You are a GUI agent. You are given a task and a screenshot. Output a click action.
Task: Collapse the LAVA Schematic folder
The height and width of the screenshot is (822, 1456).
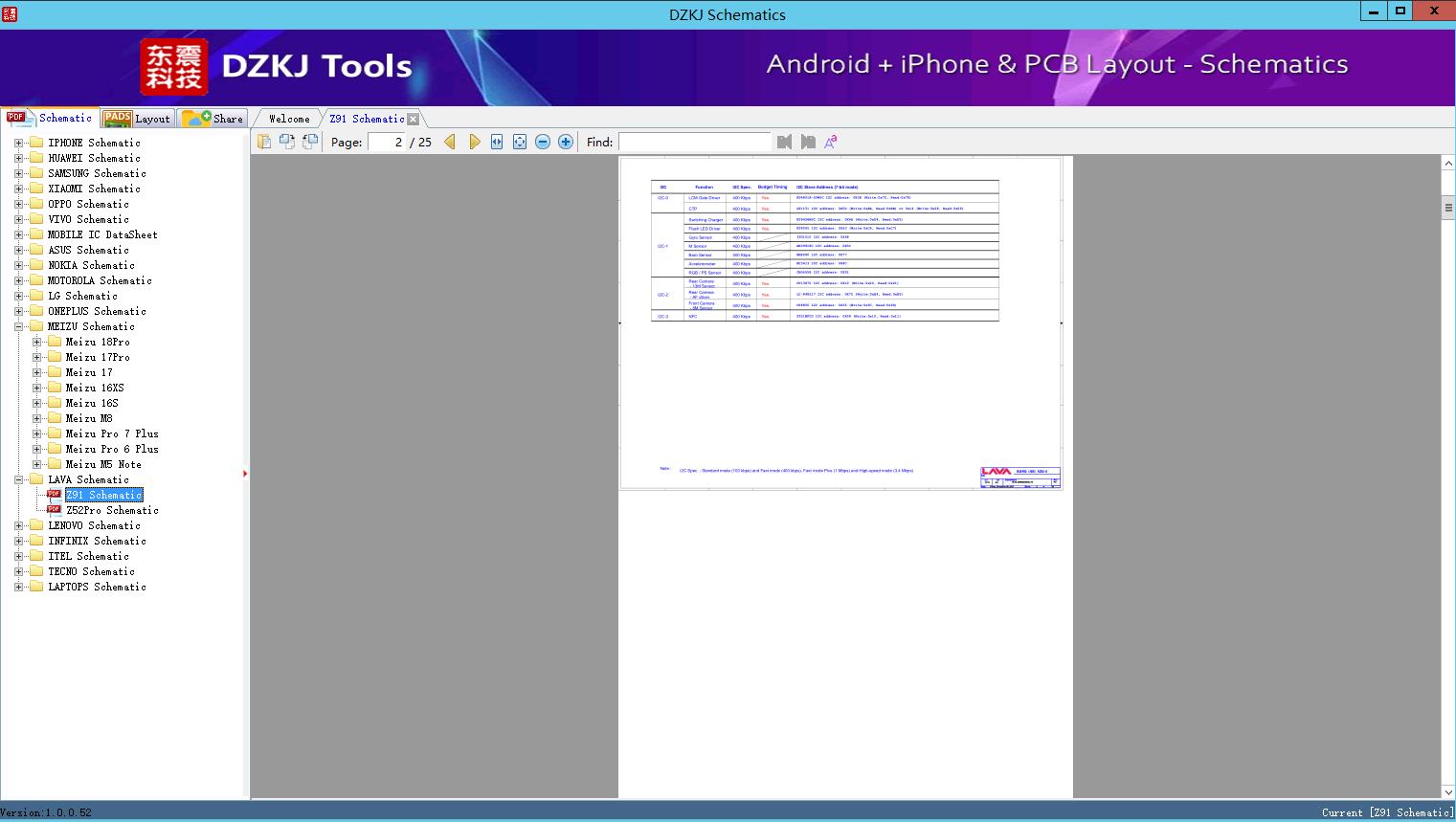coord(18,479)
